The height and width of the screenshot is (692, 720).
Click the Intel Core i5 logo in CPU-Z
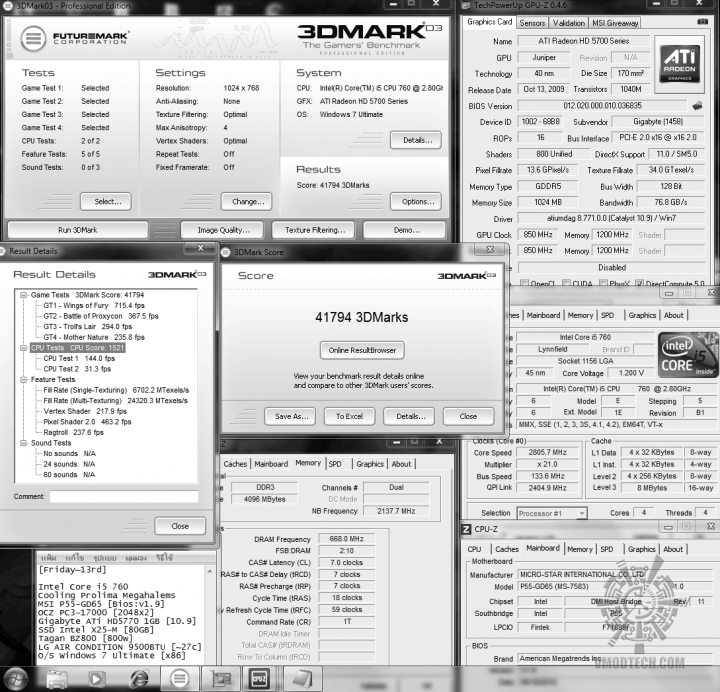[688, 355]
